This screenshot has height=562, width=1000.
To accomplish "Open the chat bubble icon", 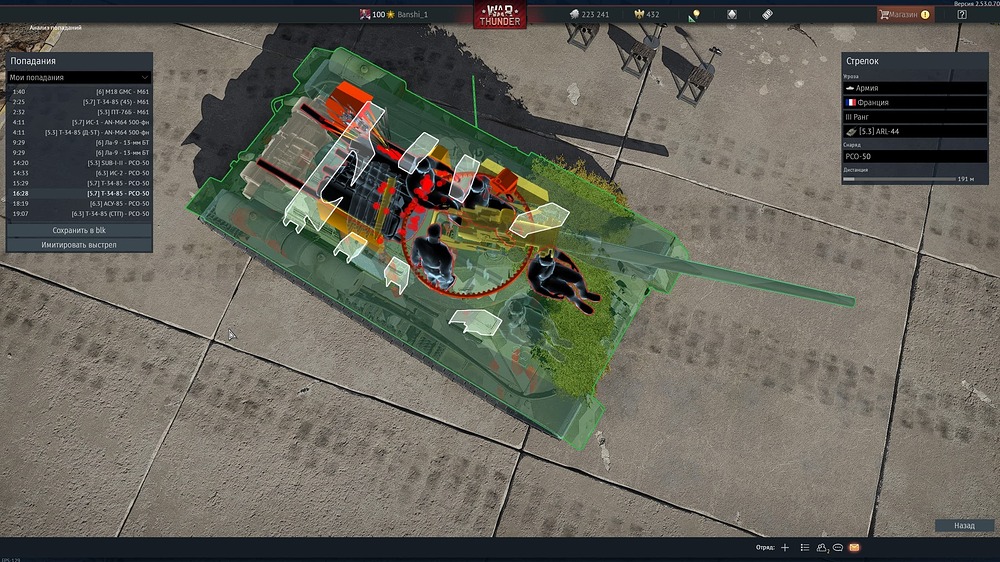I will (x=838, y=548).
